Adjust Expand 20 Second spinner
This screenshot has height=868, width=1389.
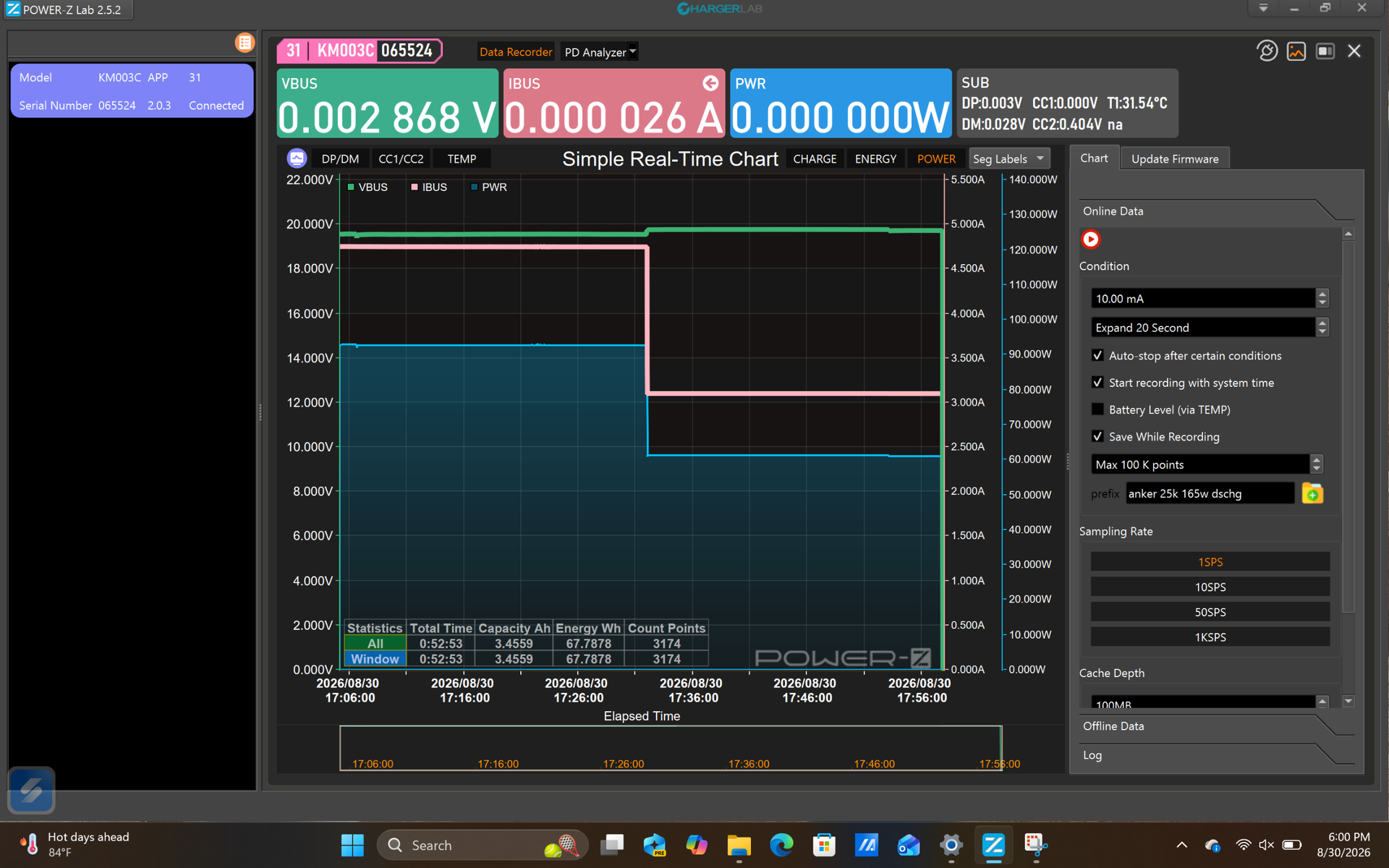pyautogui.click(x=1322, y=327)
